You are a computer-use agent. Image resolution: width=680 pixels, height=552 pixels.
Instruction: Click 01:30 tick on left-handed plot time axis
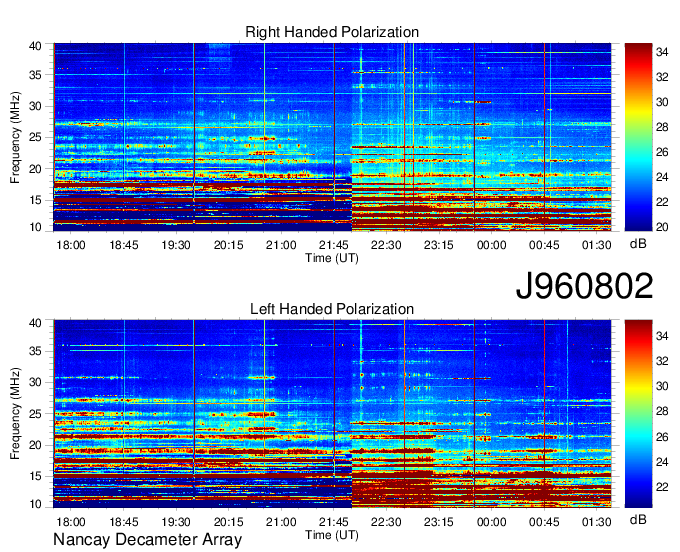(x=596, y=522)
